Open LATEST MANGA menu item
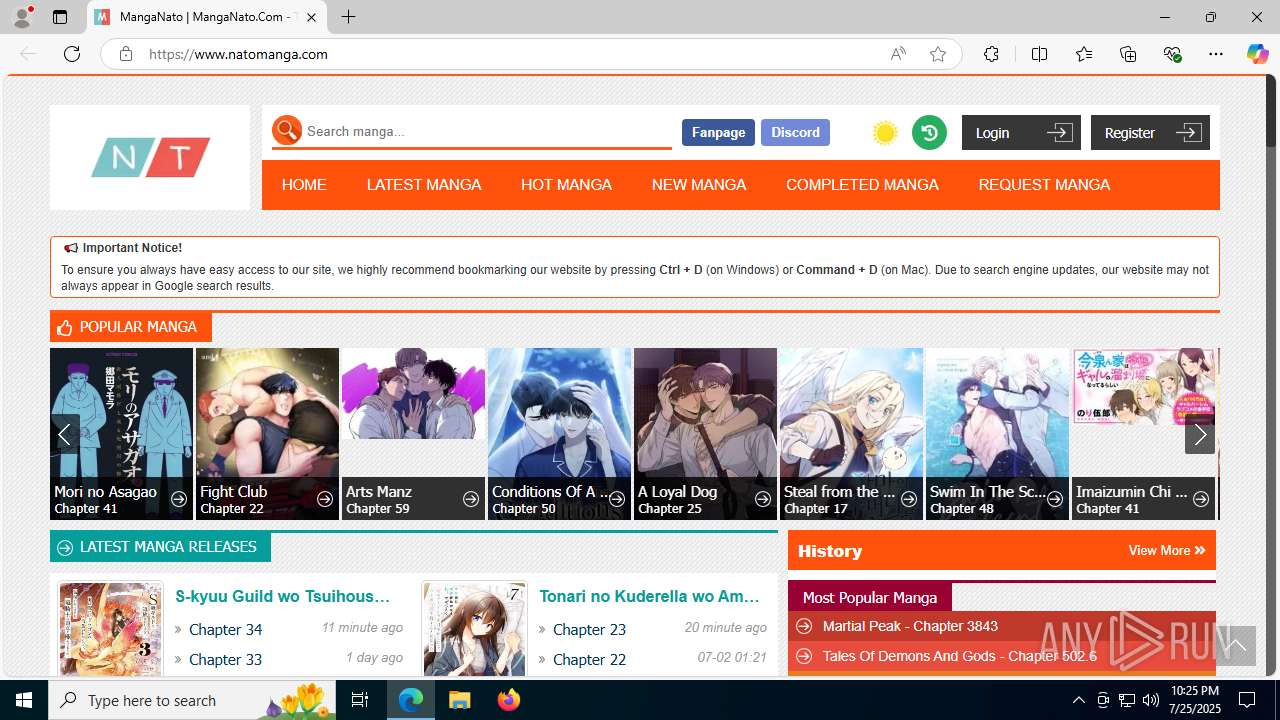Screen dimensions: 1280x720 tap(424, 184)
